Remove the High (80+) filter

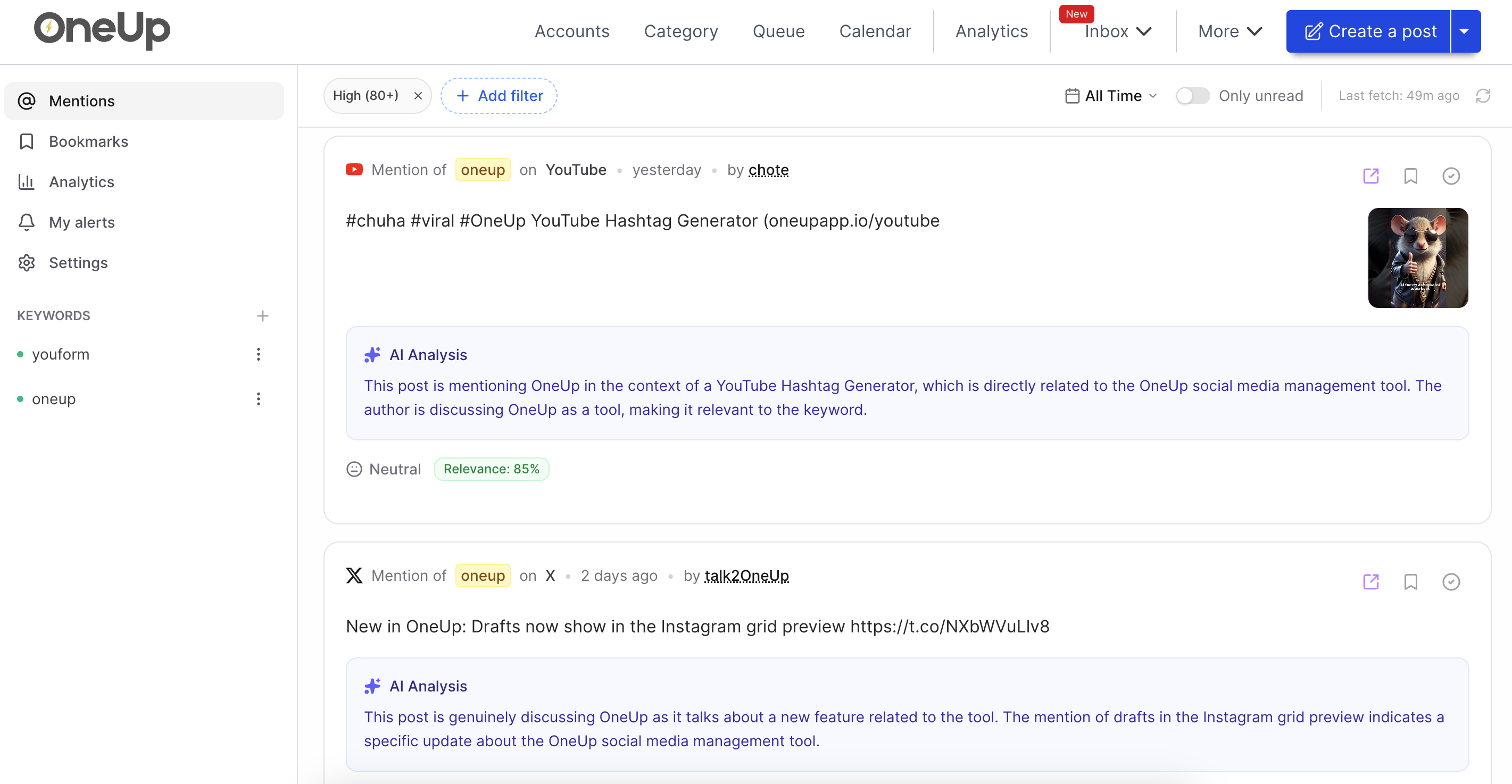point(418,96)
